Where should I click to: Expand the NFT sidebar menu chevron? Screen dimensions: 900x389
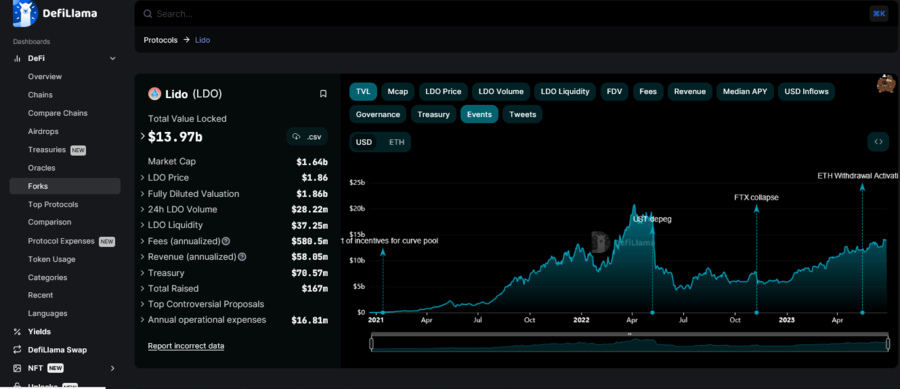click(x=112, y=368)
